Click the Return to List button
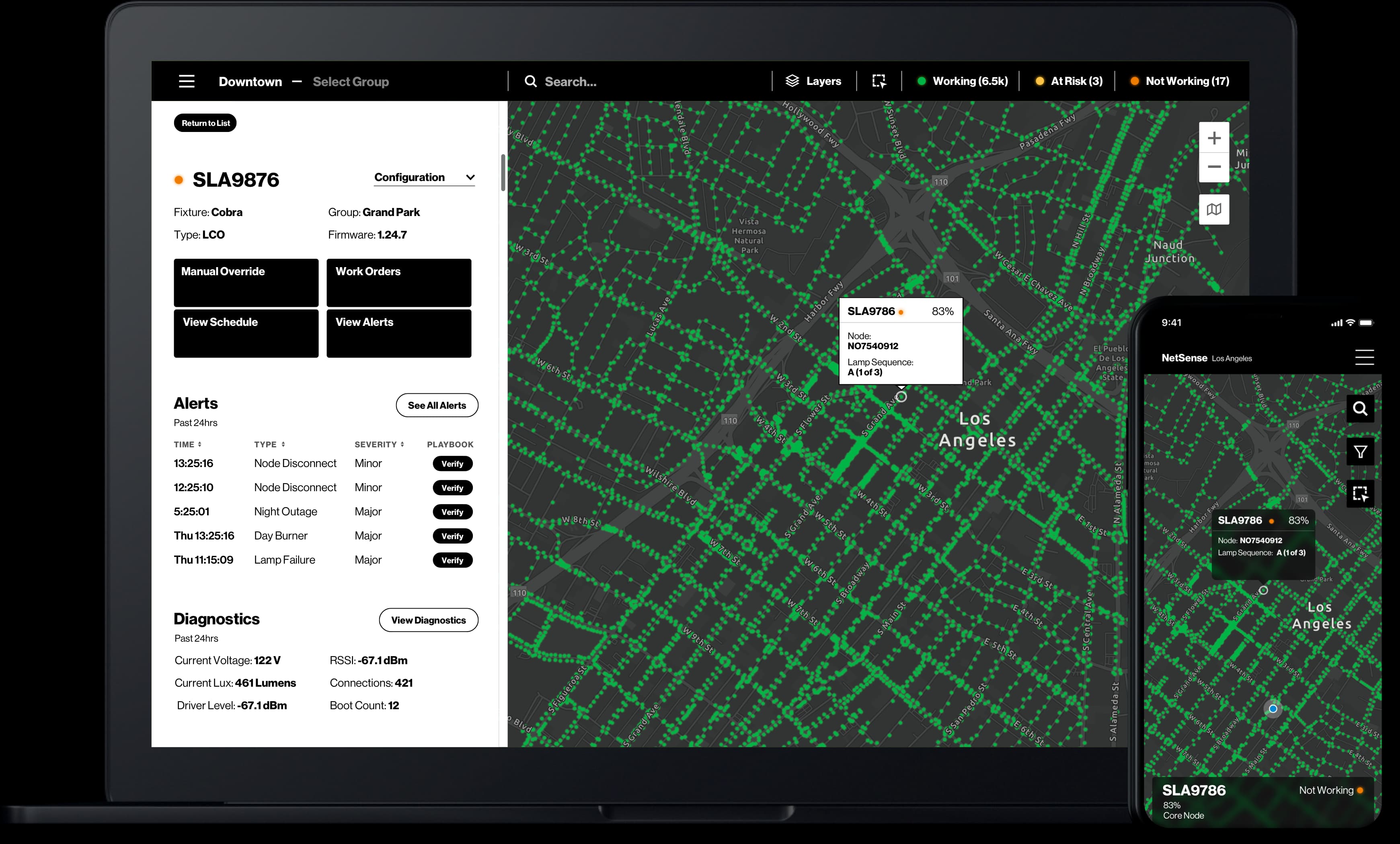The width and height of the screenshot is (1400, 844). (205, 123)
